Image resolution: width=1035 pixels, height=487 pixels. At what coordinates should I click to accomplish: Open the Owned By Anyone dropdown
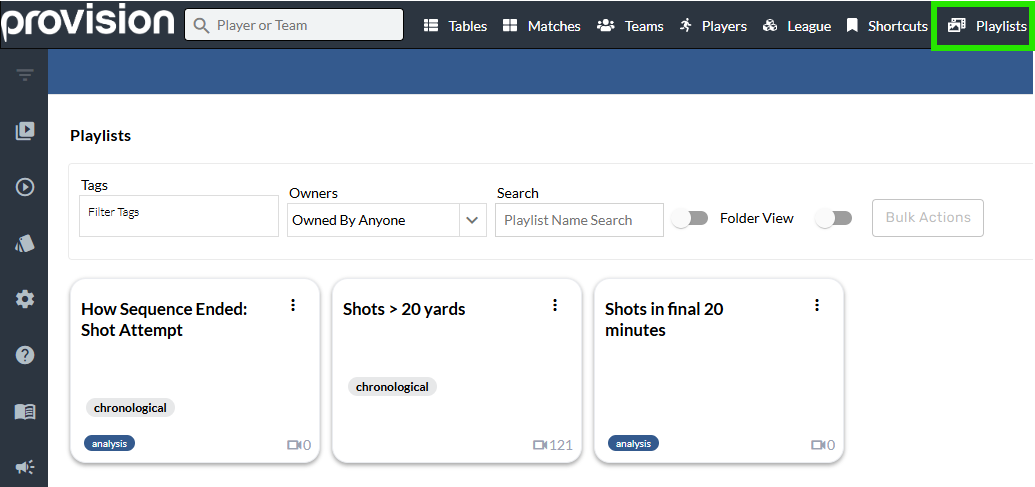click(387, 220)
